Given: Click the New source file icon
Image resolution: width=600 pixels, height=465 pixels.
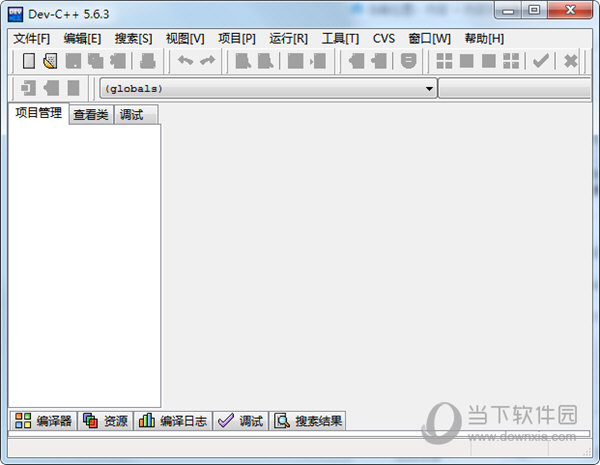Looking at the screenshot, I should pos(29,61).
